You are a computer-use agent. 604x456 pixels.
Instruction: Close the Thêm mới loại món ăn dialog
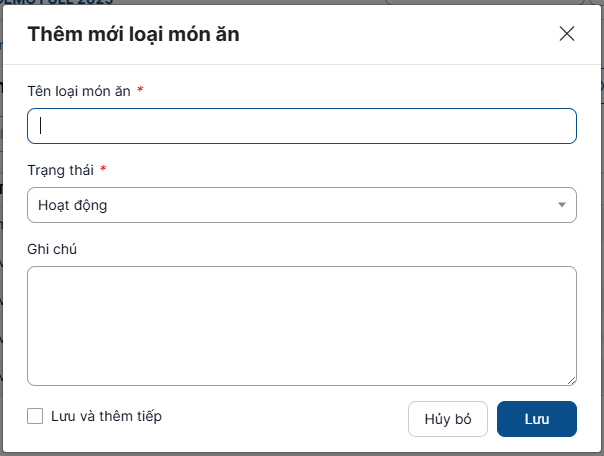(567, 34)
